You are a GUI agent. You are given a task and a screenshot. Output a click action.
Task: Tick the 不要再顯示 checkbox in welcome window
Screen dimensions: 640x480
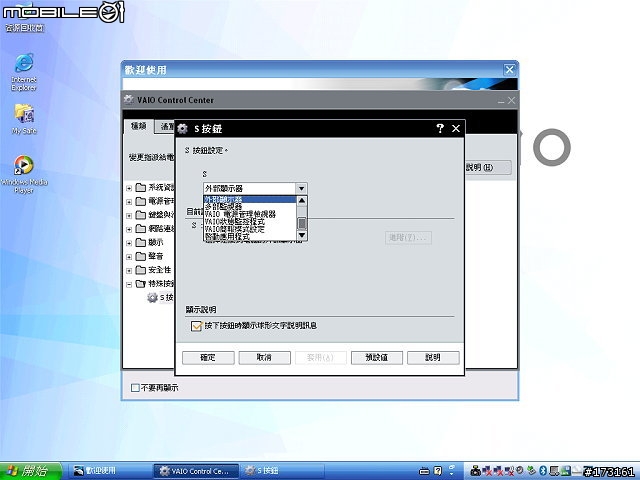click(135, 388)
